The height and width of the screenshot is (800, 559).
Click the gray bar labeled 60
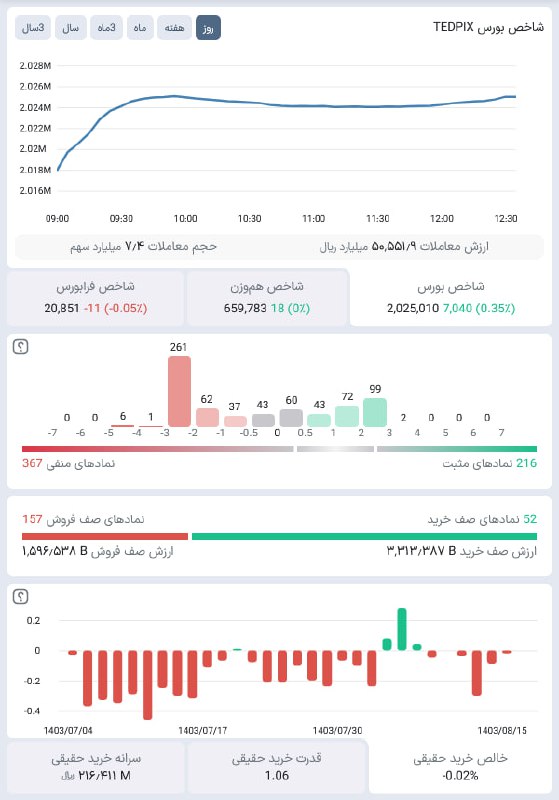291,418
